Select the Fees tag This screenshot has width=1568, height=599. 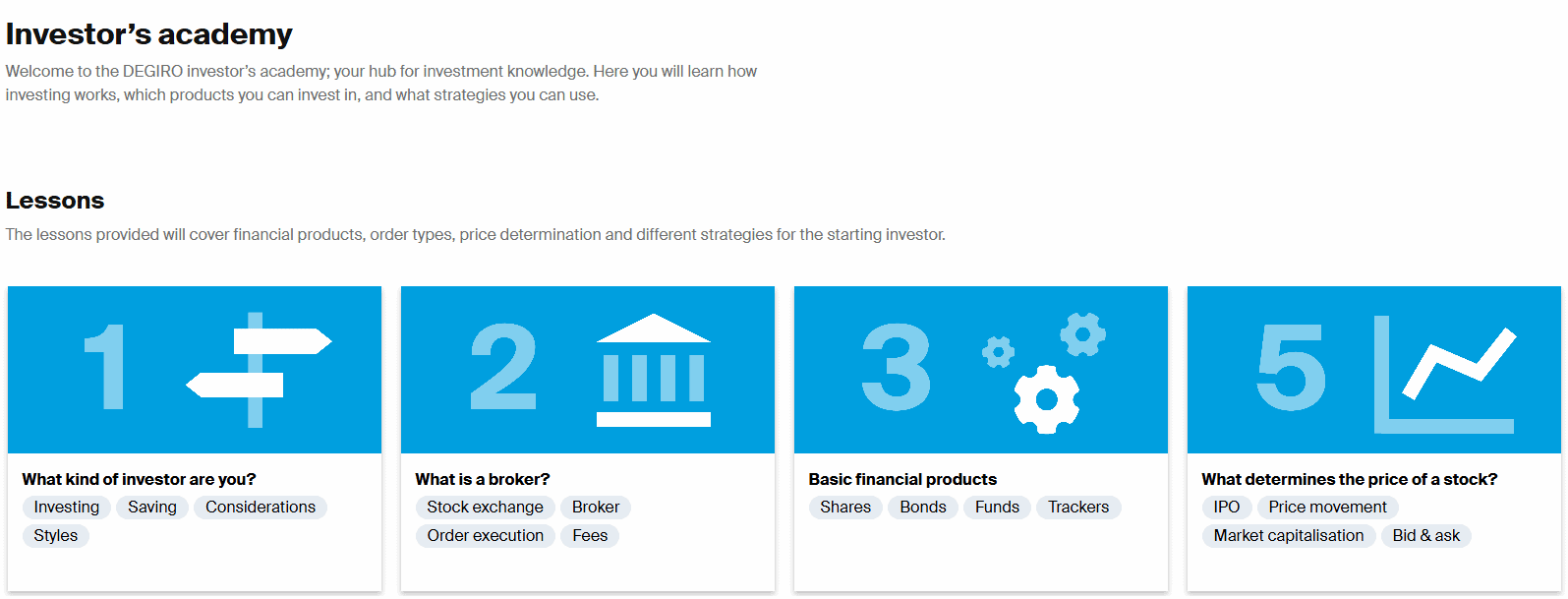point(590,536)
